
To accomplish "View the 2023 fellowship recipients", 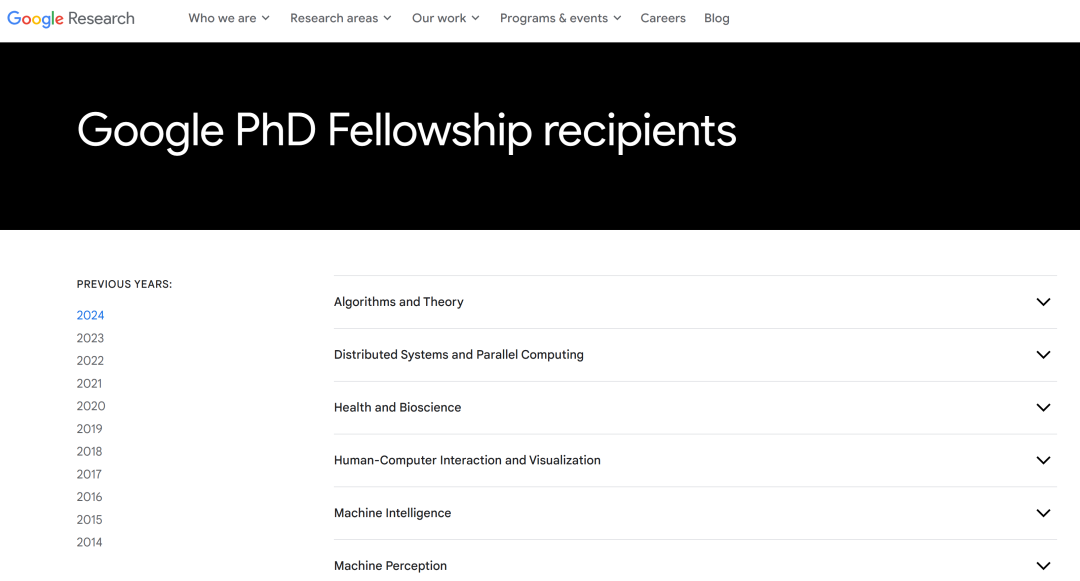I will point(90,338).
